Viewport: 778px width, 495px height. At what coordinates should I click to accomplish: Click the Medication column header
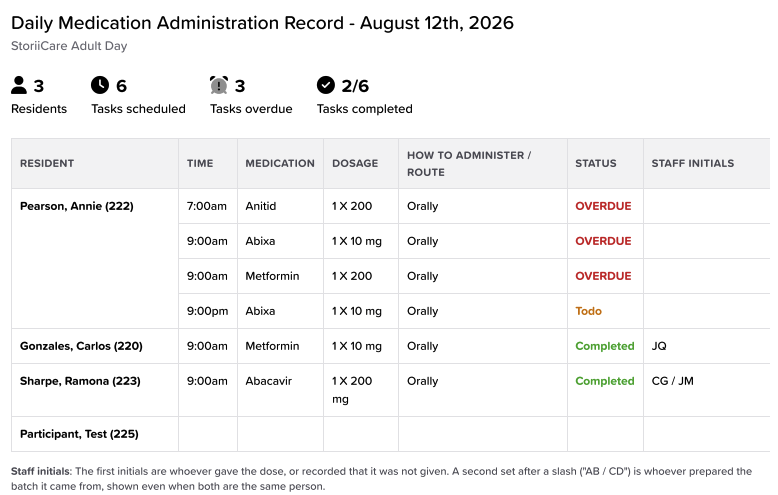click(x=280, y=163)
